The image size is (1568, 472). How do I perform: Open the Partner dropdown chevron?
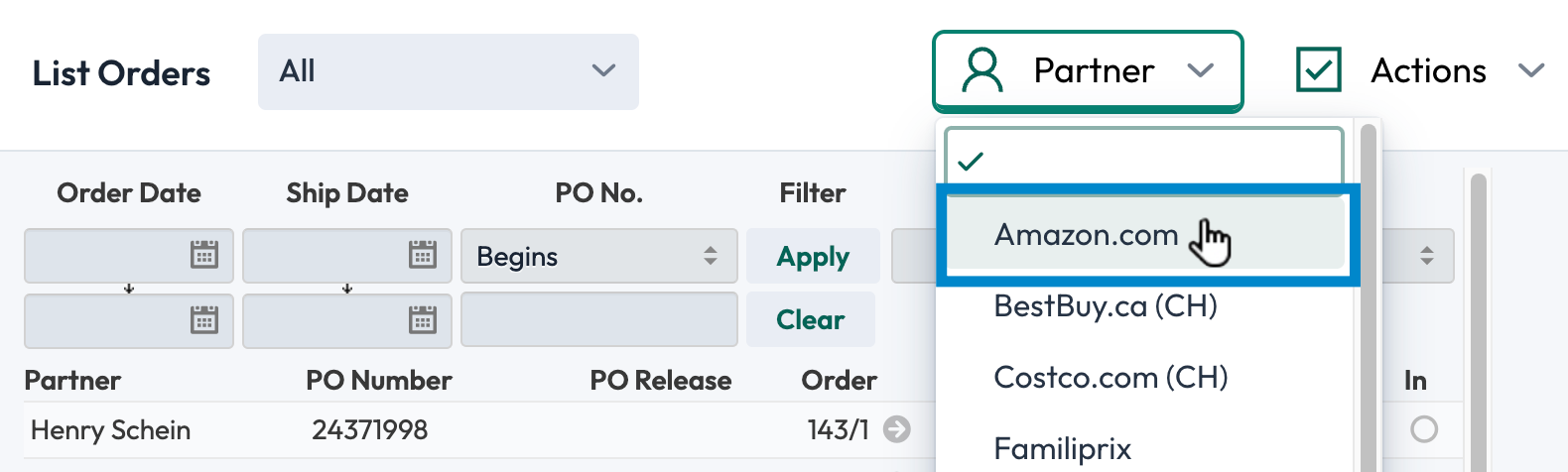point(1201,71)
